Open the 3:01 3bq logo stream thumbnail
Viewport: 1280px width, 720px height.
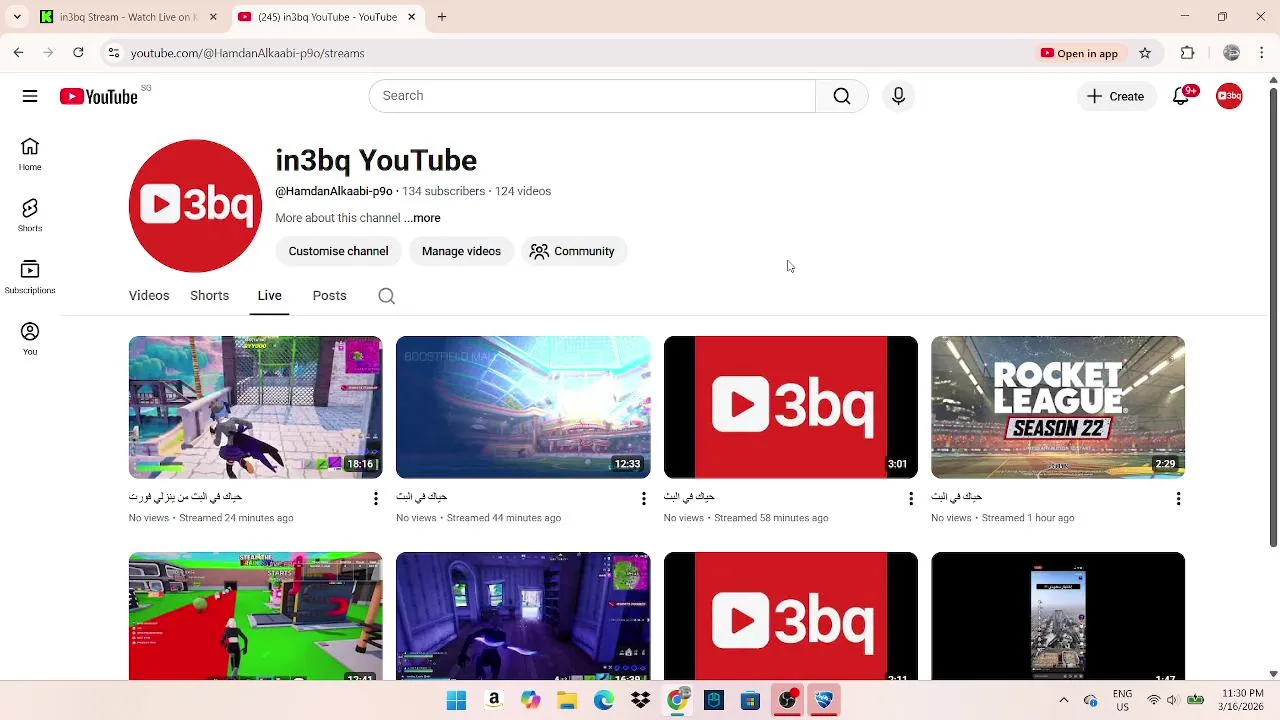790,407
